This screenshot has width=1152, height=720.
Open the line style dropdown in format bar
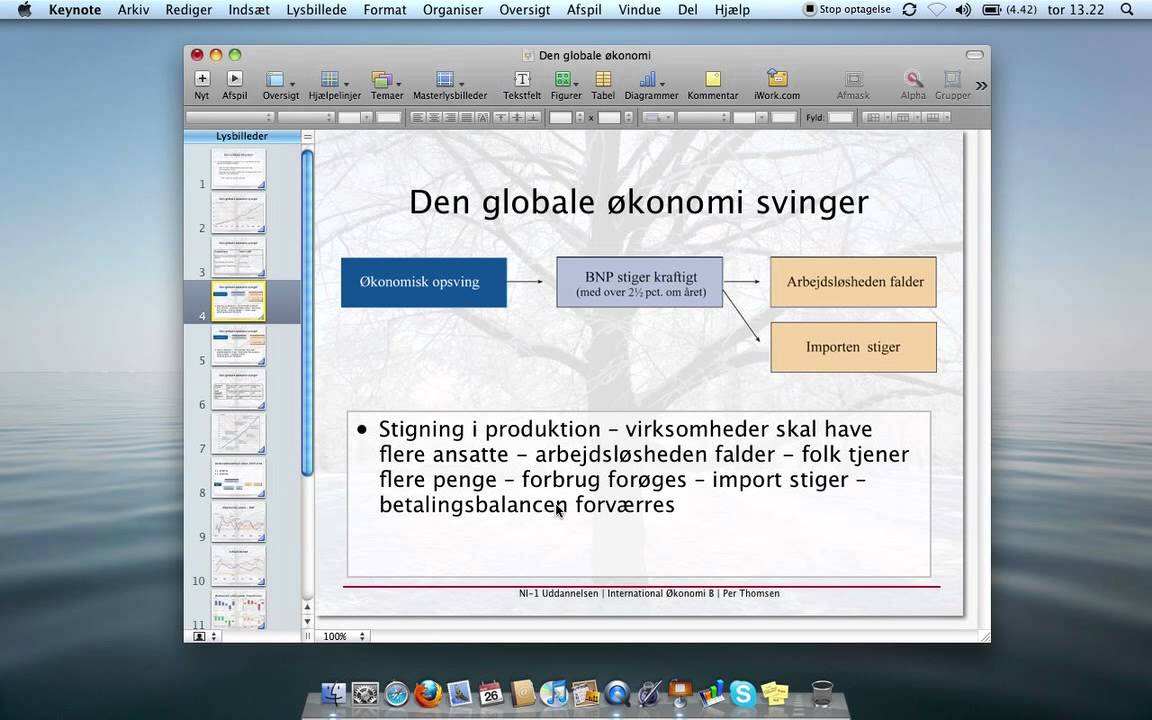[703, 118]
